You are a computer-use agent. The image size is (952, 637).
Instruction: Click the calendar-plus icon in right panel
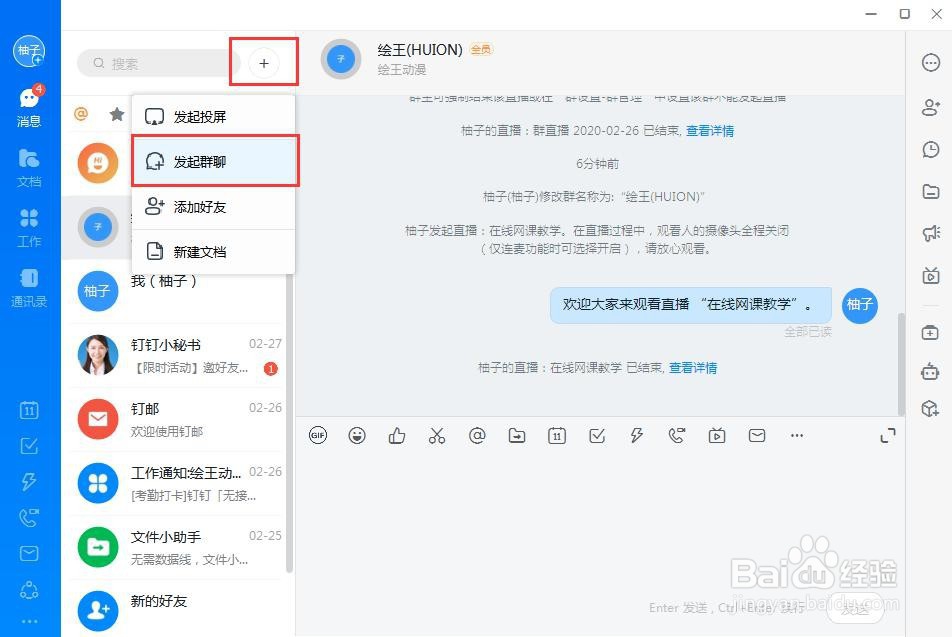coord(930,333)
